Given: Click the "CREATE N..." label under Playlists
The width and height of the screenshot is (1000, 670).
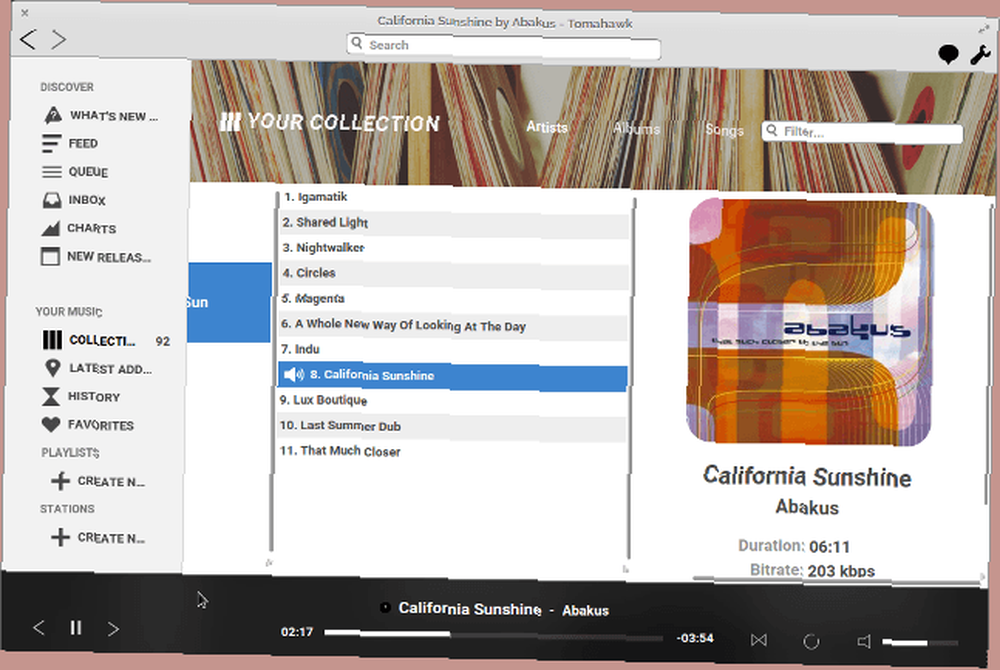Looking at the screenshot, I should pyautogui.click(x=112, y=481).
